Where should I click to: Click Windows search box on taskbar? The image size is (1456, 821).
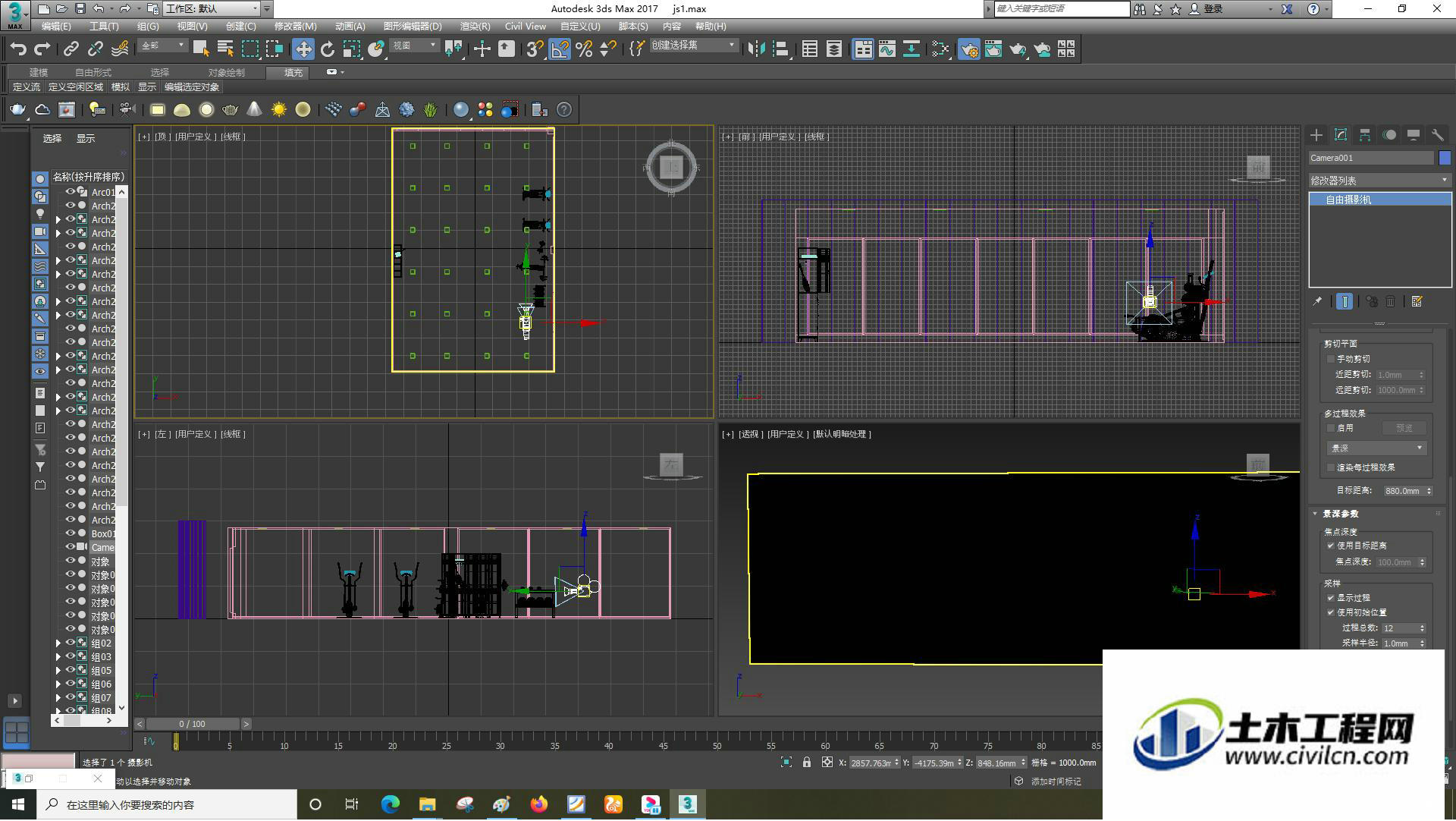[x=168, y=805]
